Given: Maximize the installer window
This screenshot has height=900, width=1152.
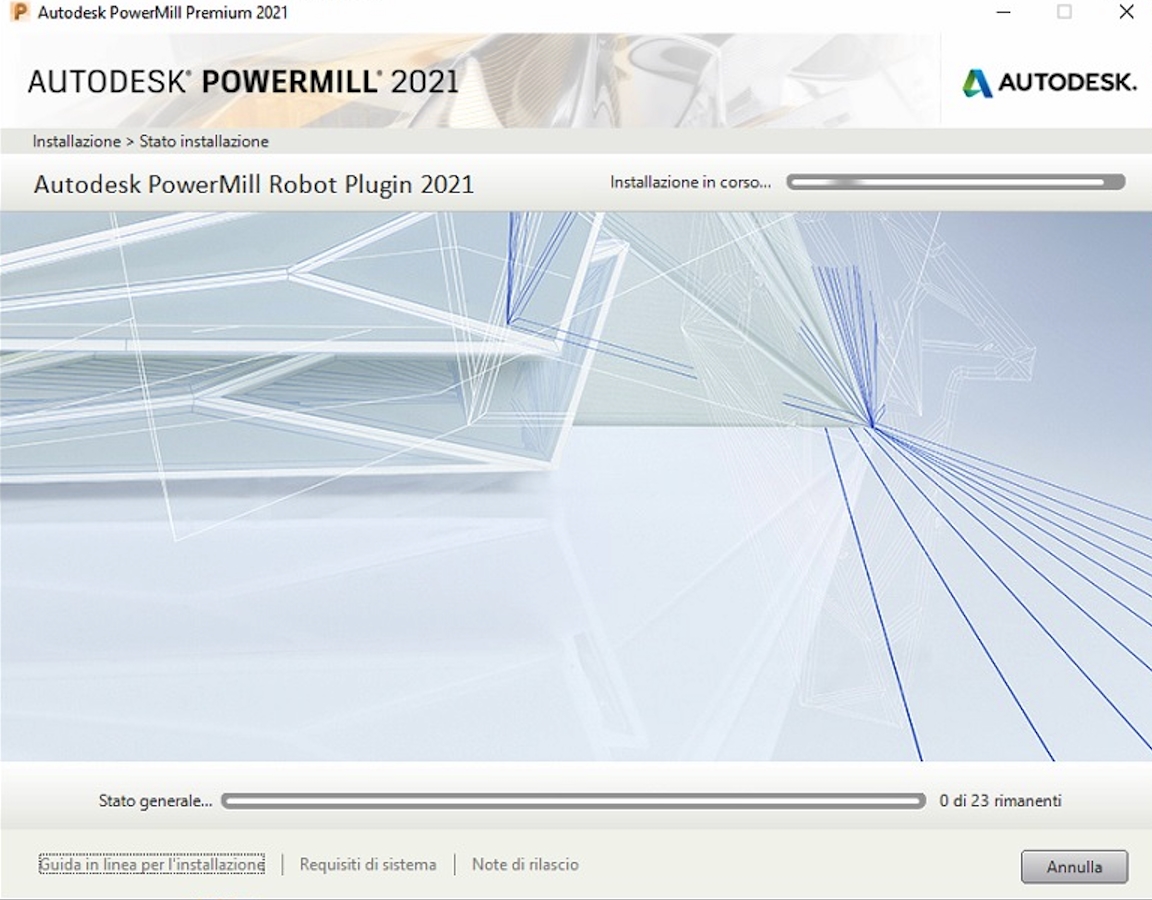Looking at the screenshot, I should (1063, 13).
